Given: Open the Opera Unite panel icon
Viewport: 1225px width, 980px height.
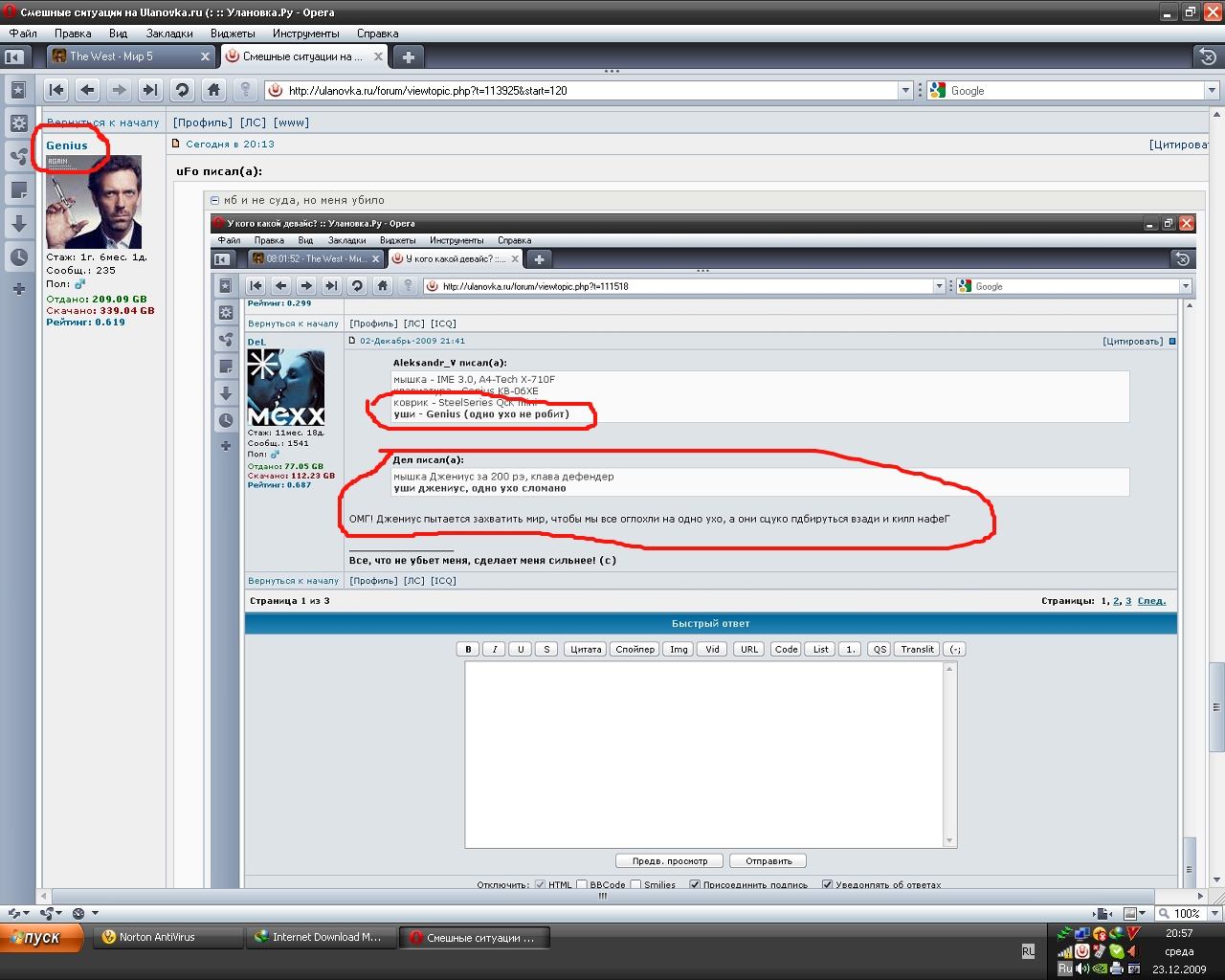Looking at the screenshot, I should click(x=18, y=156).
